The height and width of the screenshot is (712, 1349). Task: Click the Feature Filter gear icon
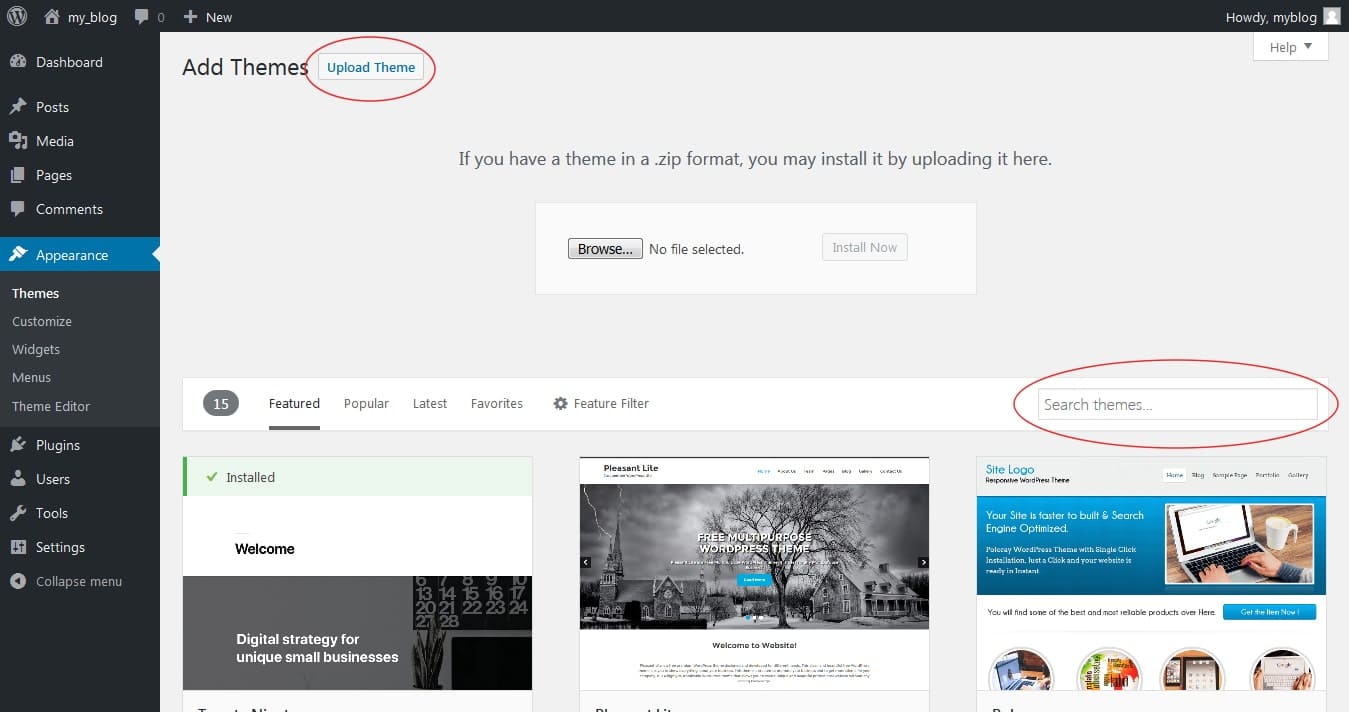[x=560, y=404]
